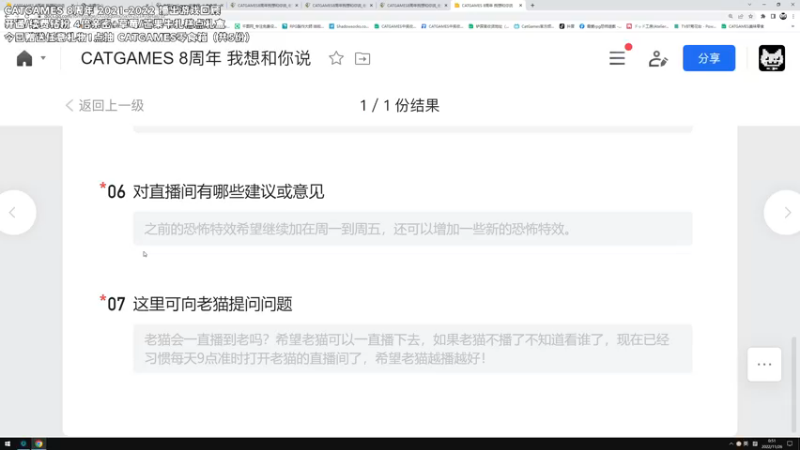Open the Chrome three-dot menu
800x450 pixels.
point(793,16)
